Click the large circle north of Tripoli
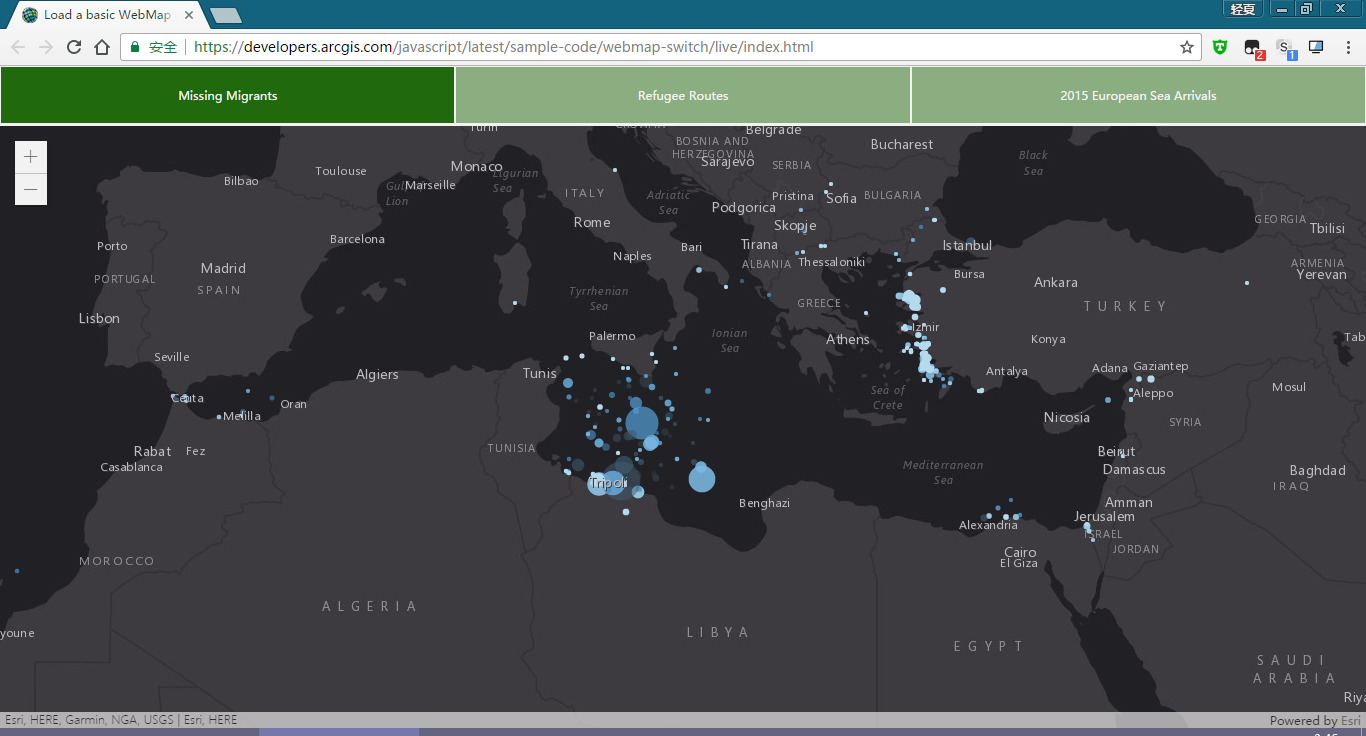 (x=642, y=423)
